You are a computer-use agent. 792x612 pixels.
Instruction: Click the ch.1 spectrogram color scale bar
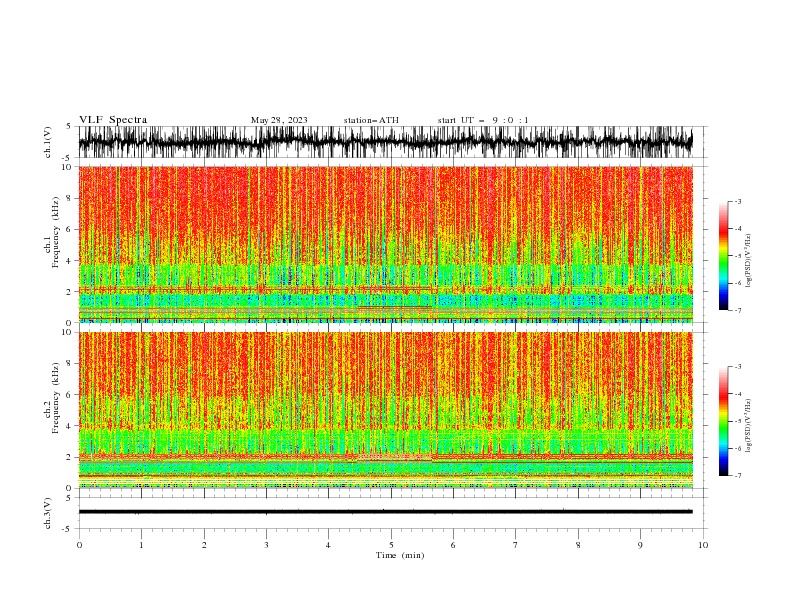(723, 256)
